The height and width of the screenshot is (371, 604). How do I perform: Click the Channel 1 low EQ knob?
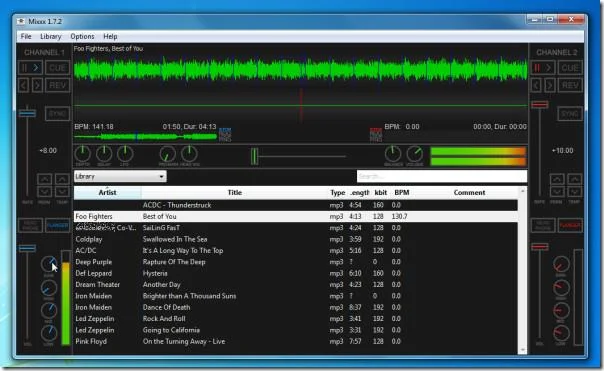49,333
